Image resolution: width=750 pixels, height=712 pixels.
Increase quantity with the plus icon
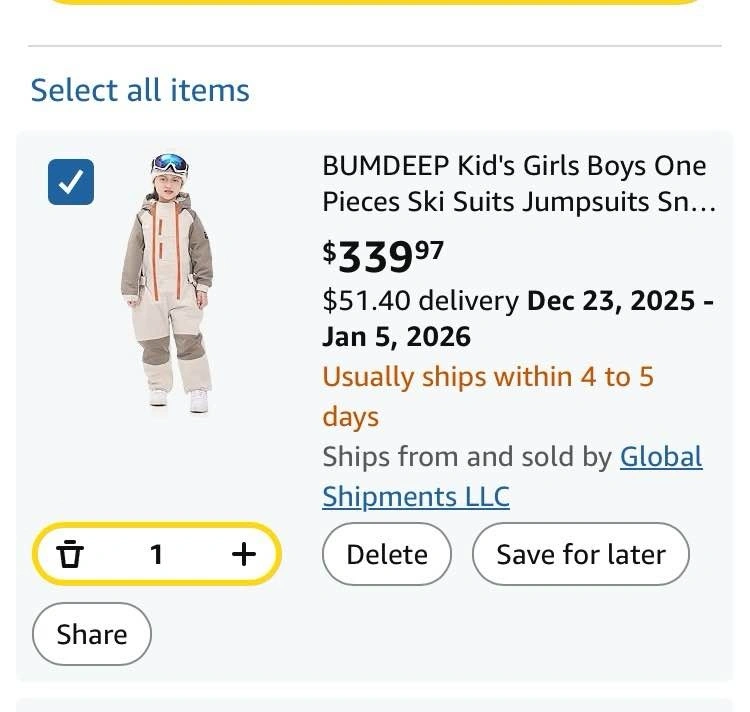pos(244,553)
